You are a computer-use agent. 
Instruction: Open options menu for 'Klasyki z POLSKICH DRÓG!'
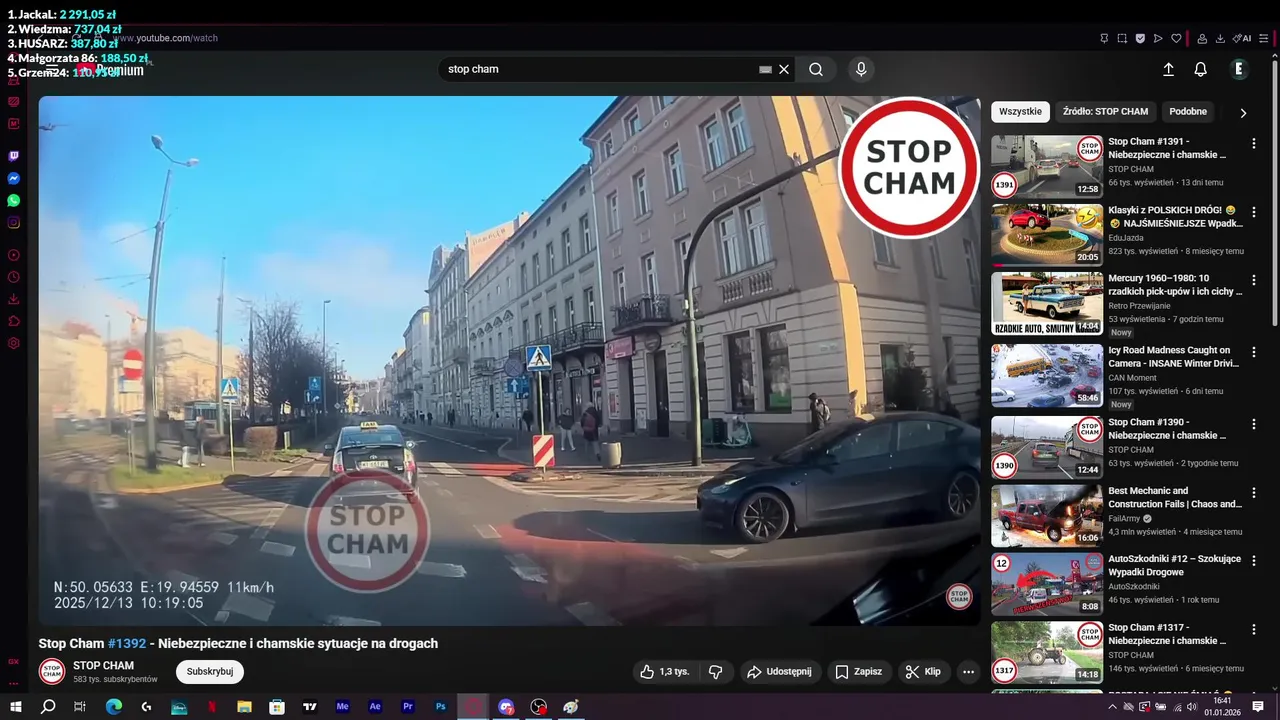(1254, 213)
